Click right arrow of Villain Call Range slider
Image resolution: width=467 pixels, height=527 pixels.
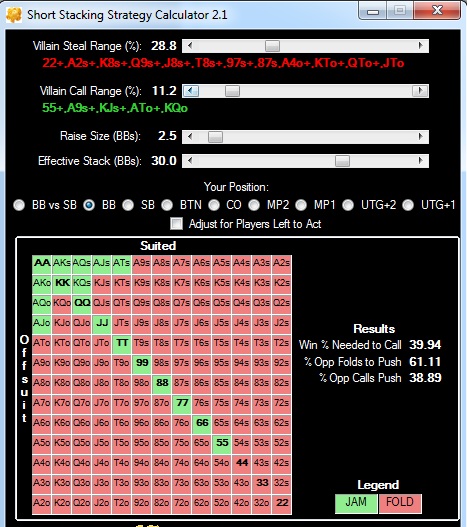[x=420, y=91]
